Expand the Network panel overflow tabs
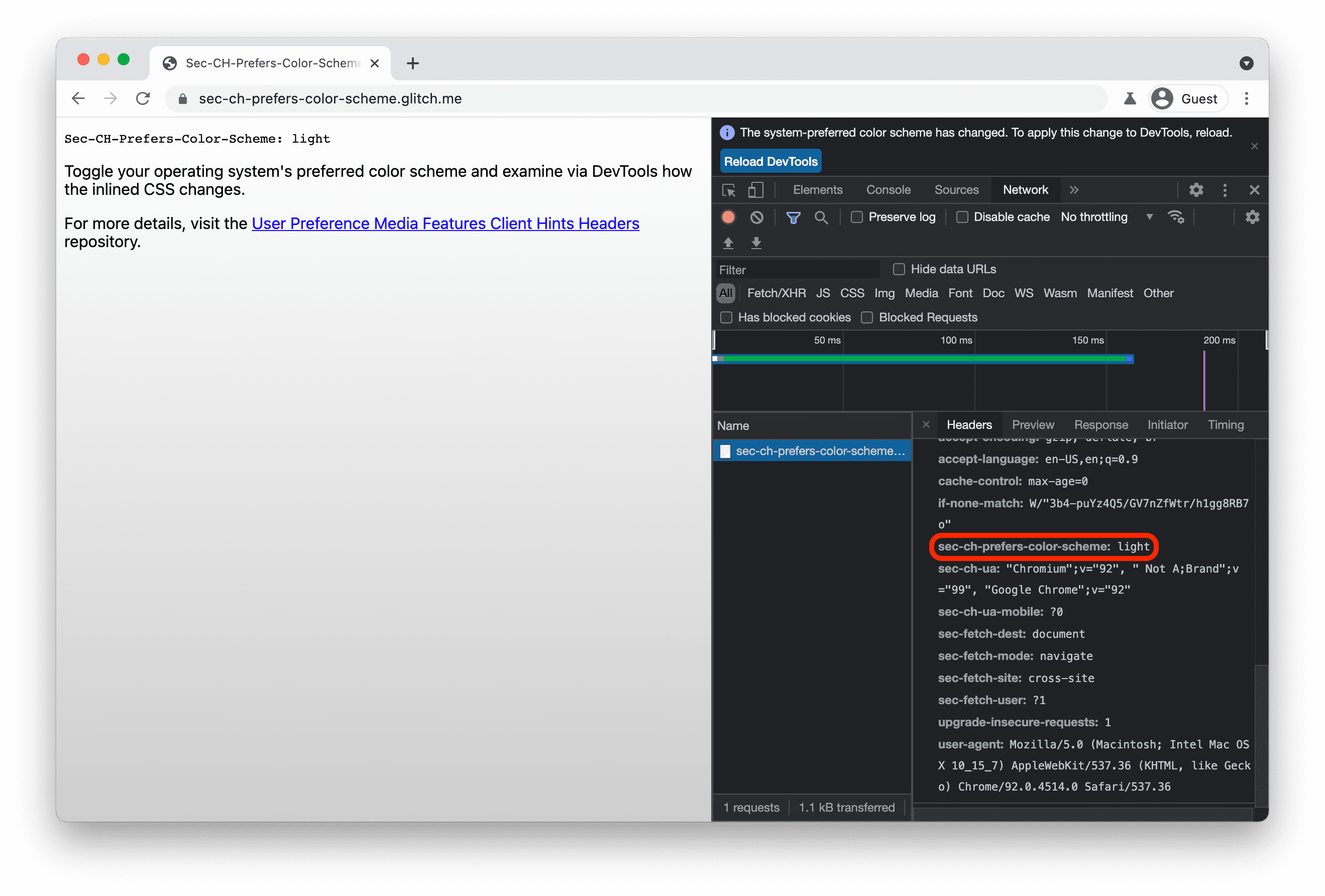1325x896 pixels. pos(1074,189)
